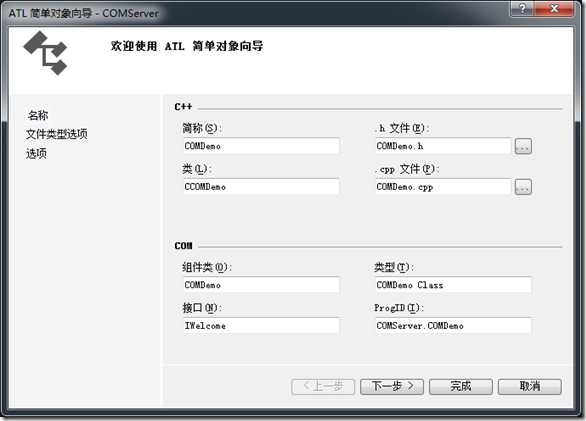The height and width of the screenshot is (421, 586).
Task: Go to 文件类型选项 page
Action: (x=57, y=134)
